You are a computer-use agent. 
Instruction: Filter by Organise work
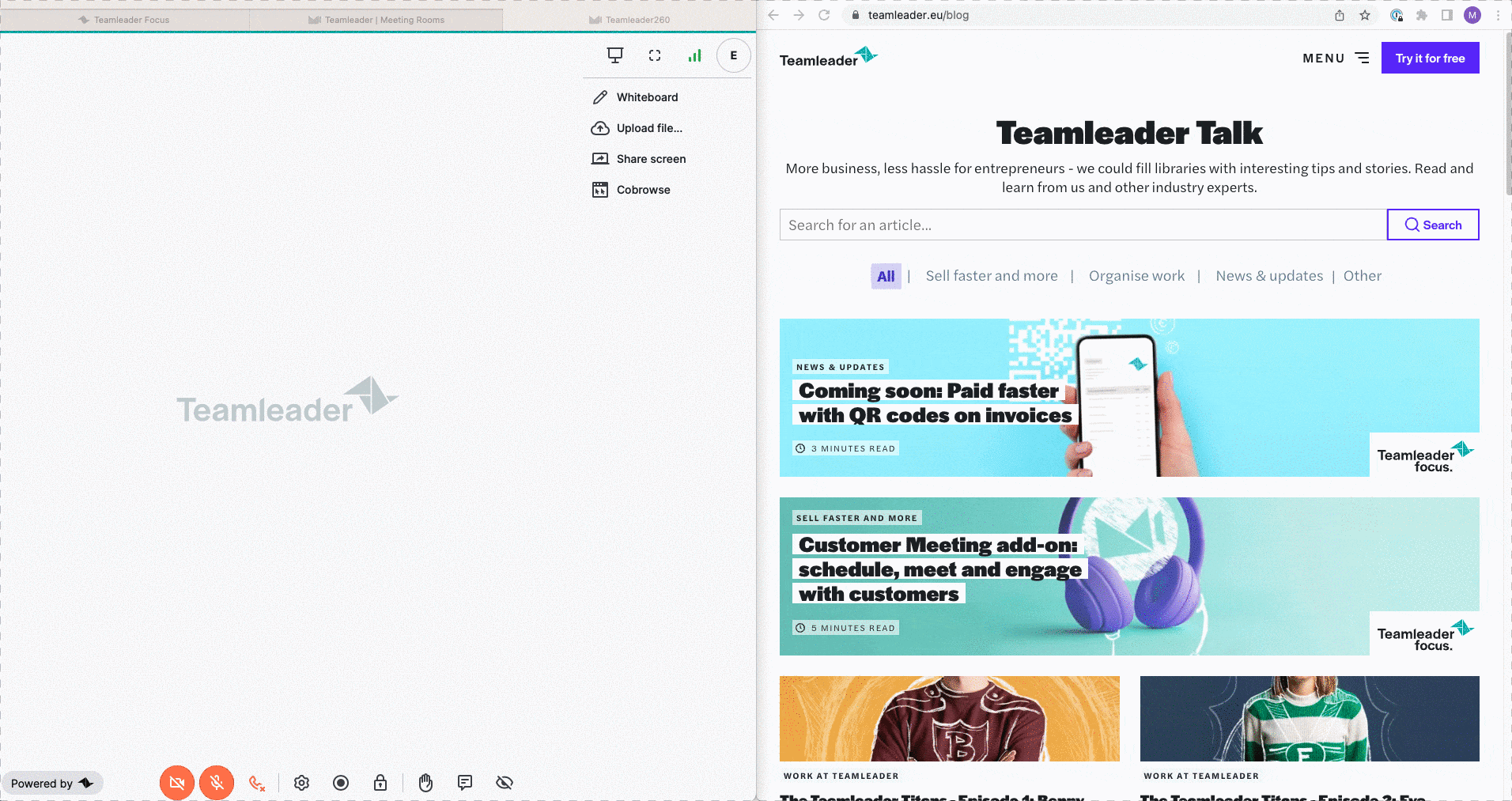[1136, 276]
